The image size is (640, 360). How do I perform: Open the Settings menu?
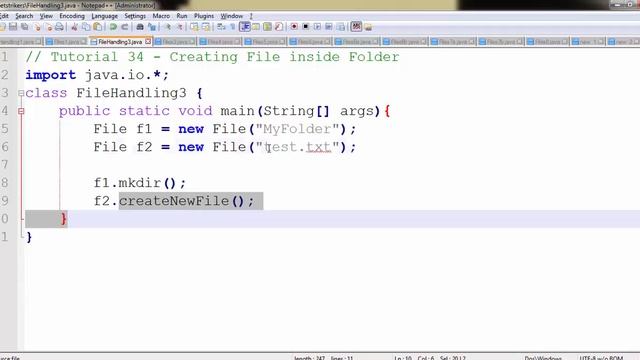coord(135,16)
